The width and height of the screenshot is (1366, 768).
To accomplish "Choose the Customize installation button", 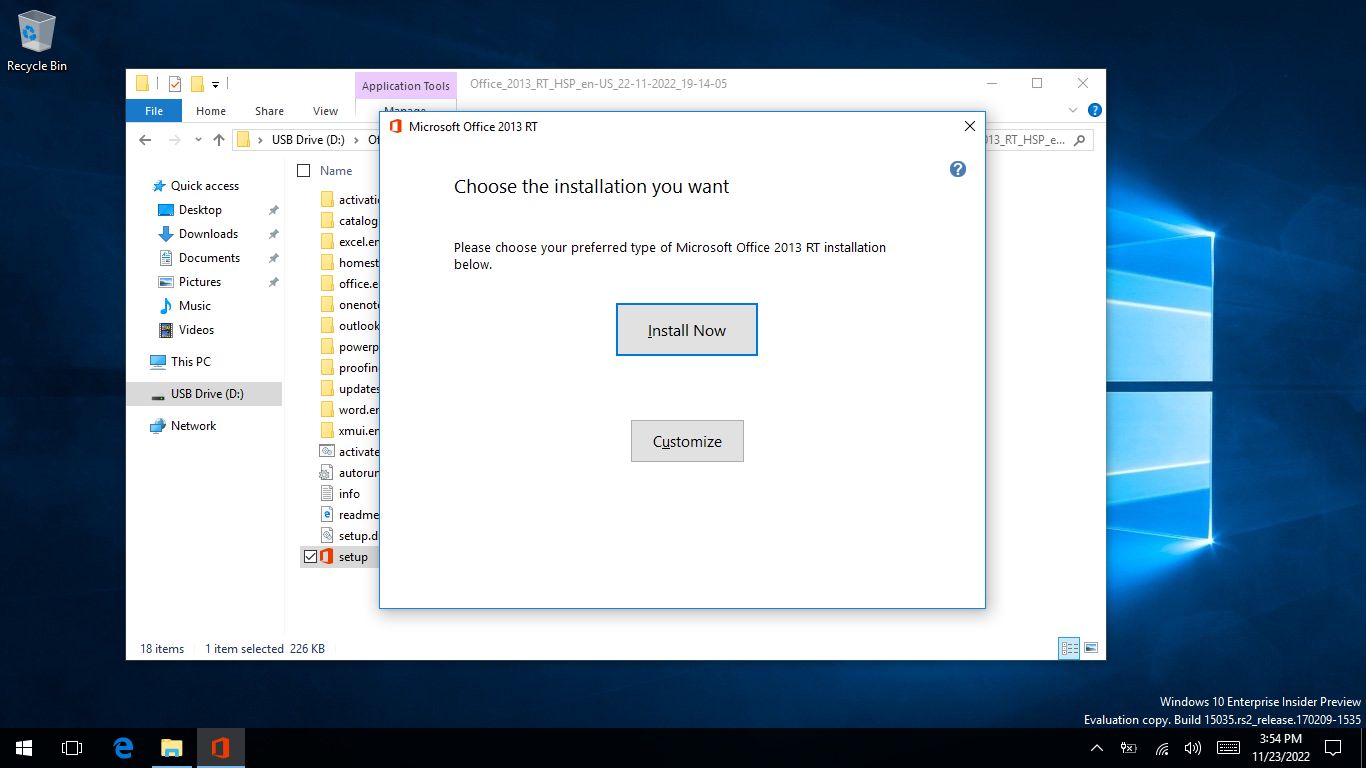I will tap(687, 441).
